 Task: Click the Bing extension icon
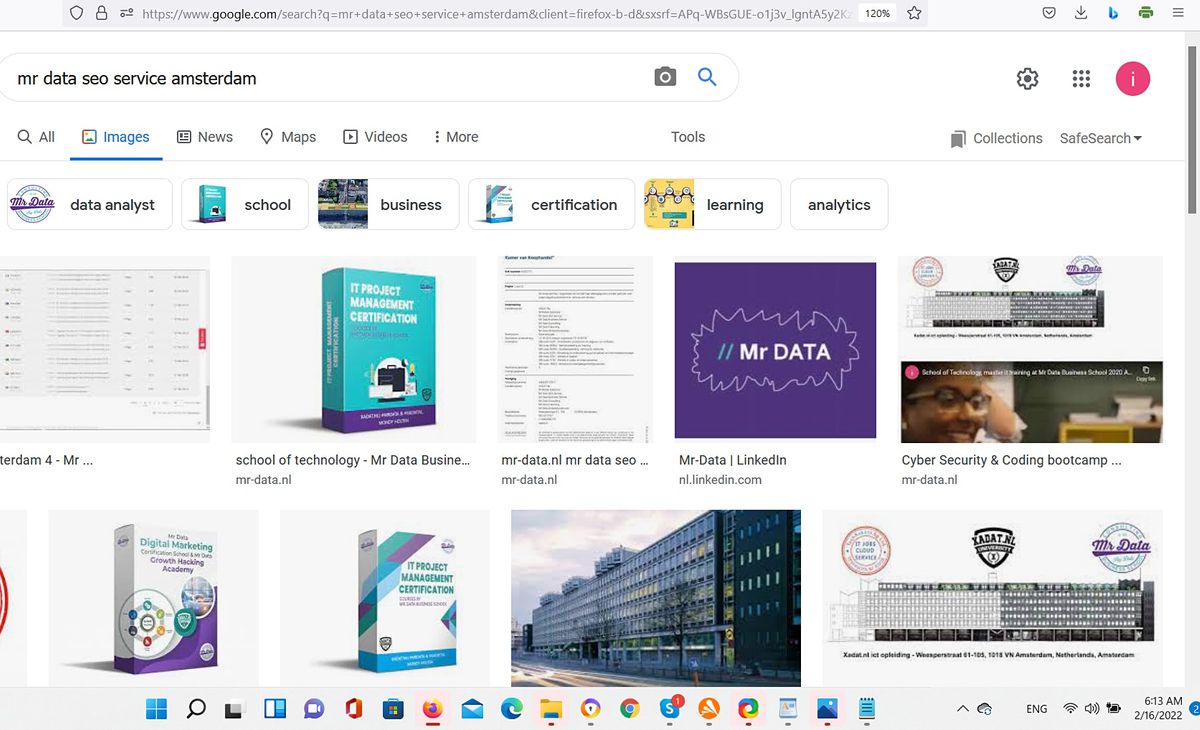[1112, 13]
